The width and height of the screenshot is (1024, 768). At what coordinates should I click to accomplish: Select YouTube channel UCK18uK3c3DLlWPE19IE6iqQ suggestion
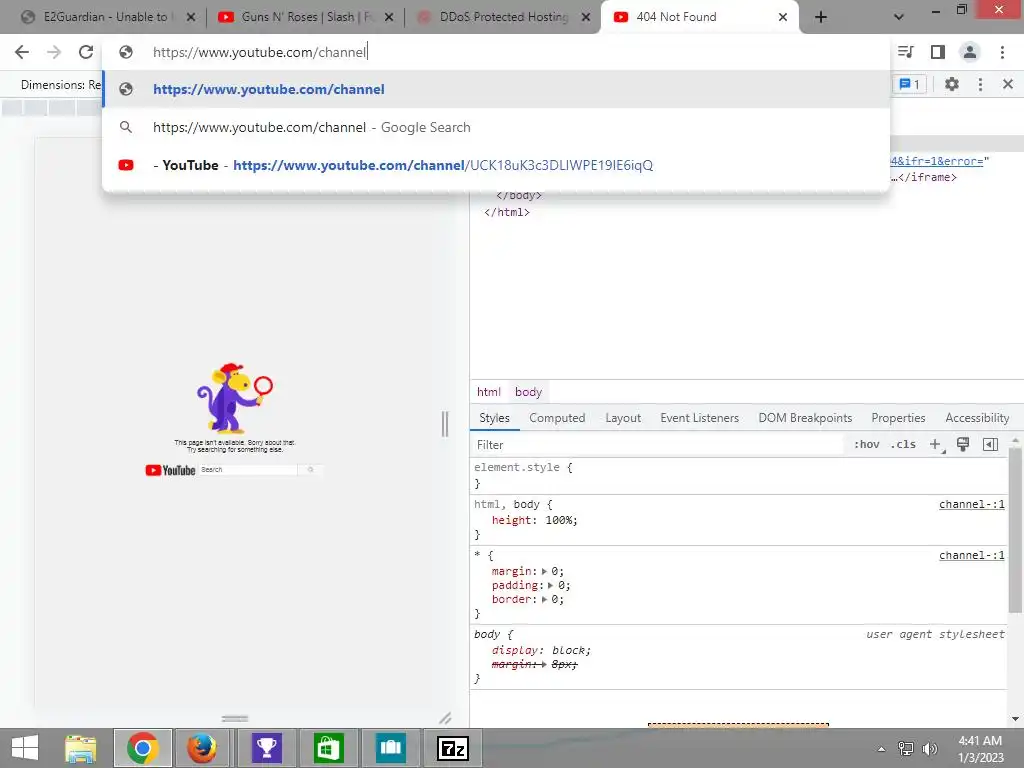[x=496, y=165]
